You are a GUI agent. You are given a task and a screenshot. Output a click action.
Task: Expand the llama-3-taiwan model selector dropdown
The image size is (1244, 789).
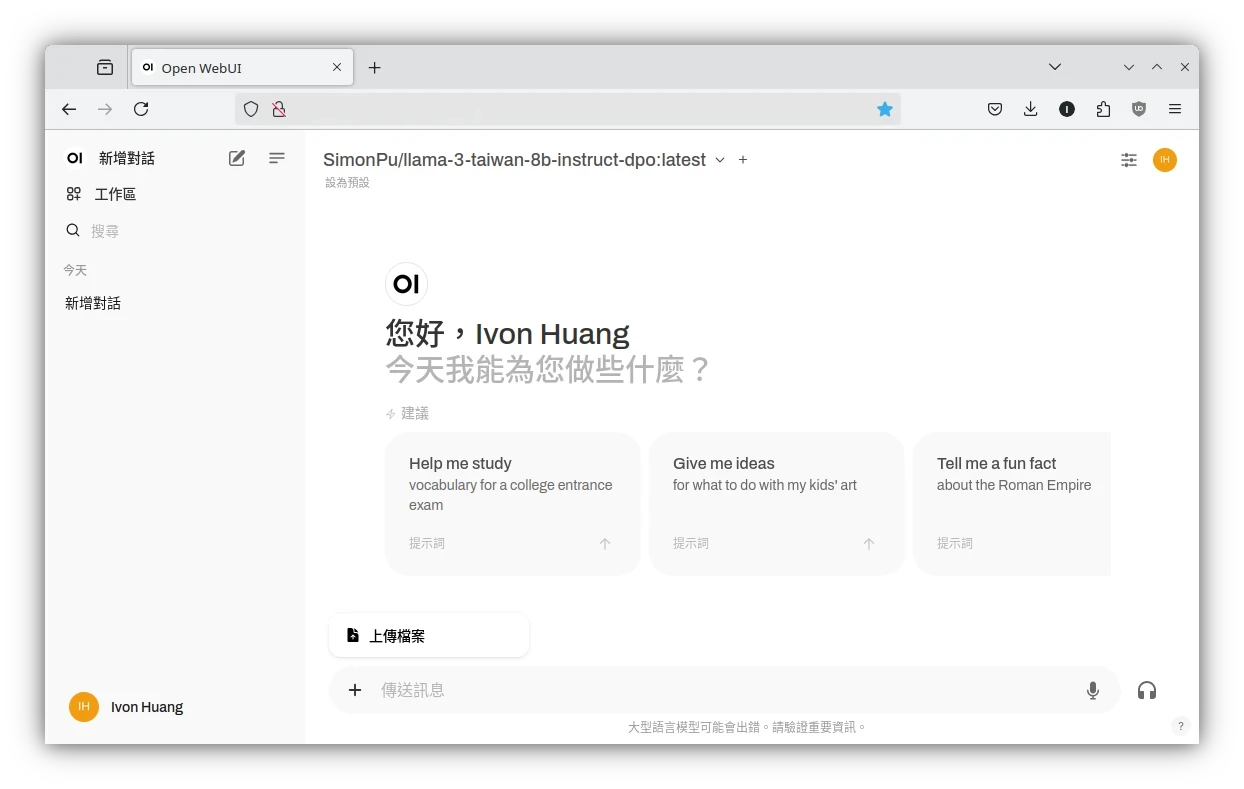(719, 160)
